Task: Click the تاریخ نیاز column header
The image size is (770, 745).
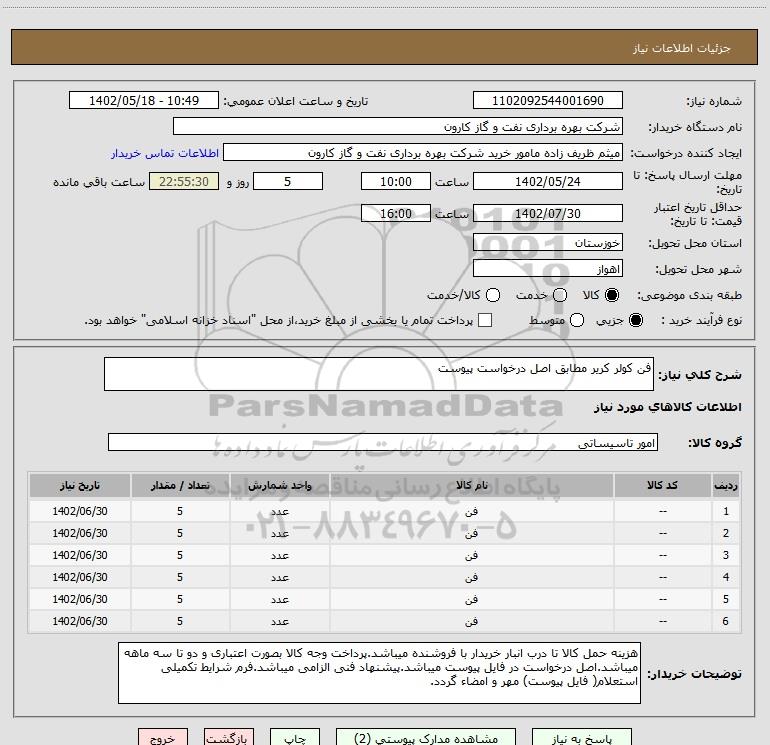Action: (x=80, y=485)
